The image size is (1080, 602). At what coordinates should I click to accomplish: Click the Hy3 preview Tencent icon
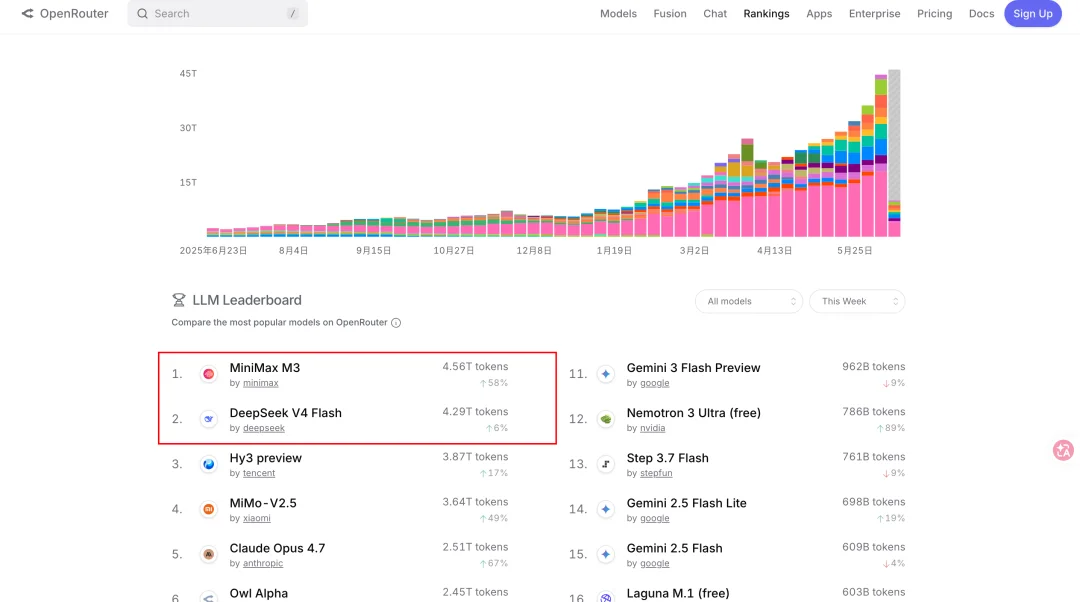(x=209, y=464)
